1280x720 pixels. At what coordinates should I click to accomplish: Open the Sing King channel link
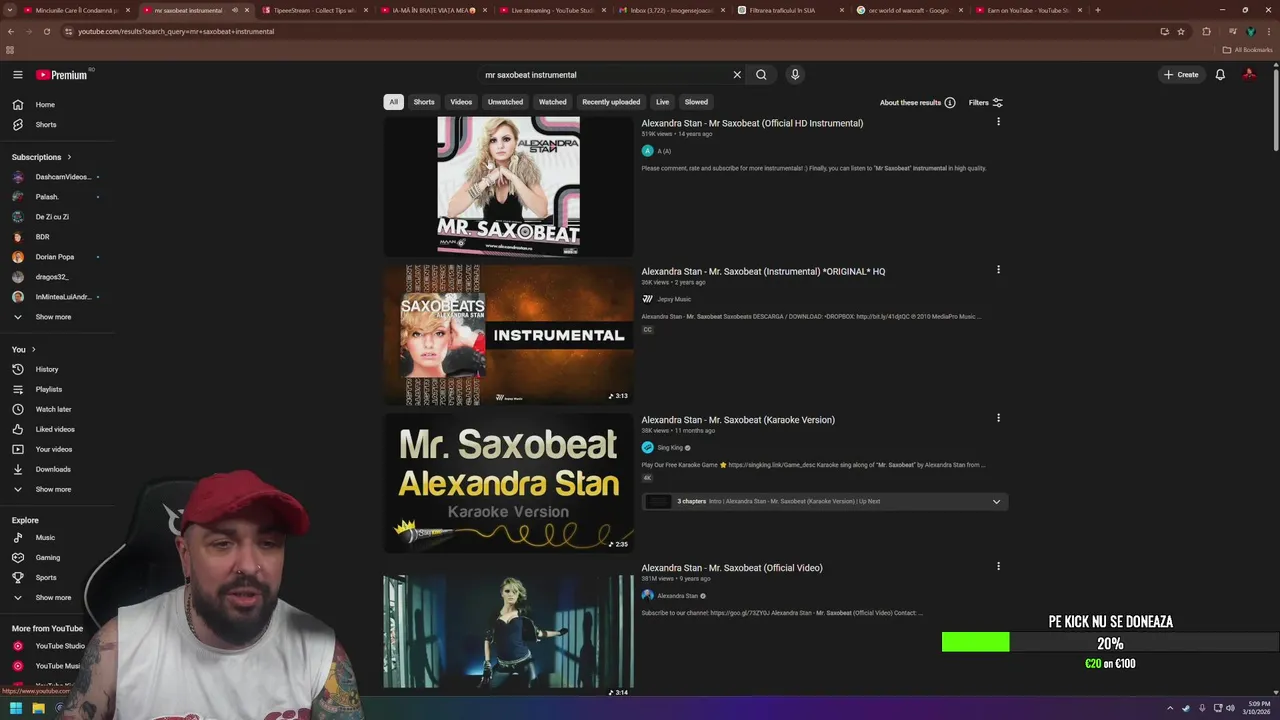click(x=670, y=448)
